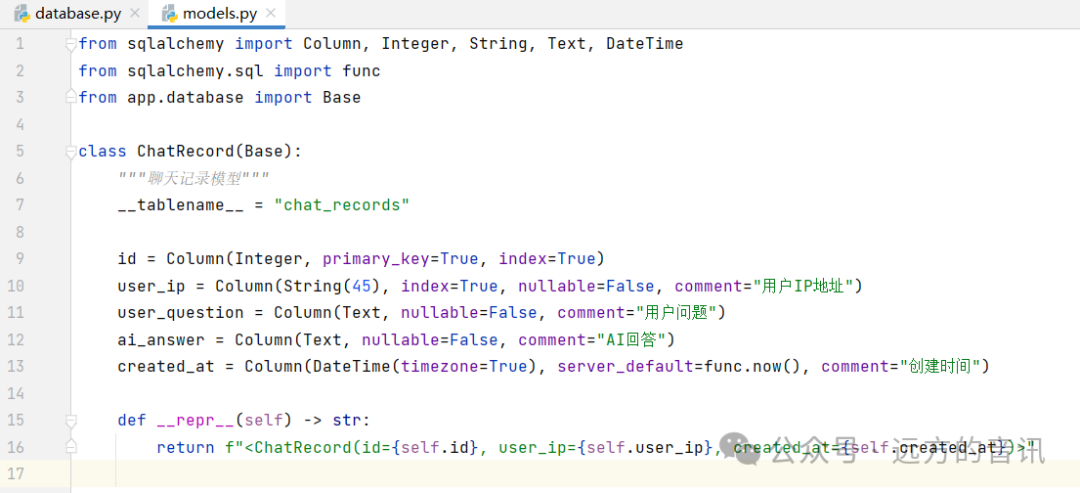The height and width of the screenshot is (493, 1080).
Task: Click line number 9 in the gutter
Action: [x=19, y=259]
